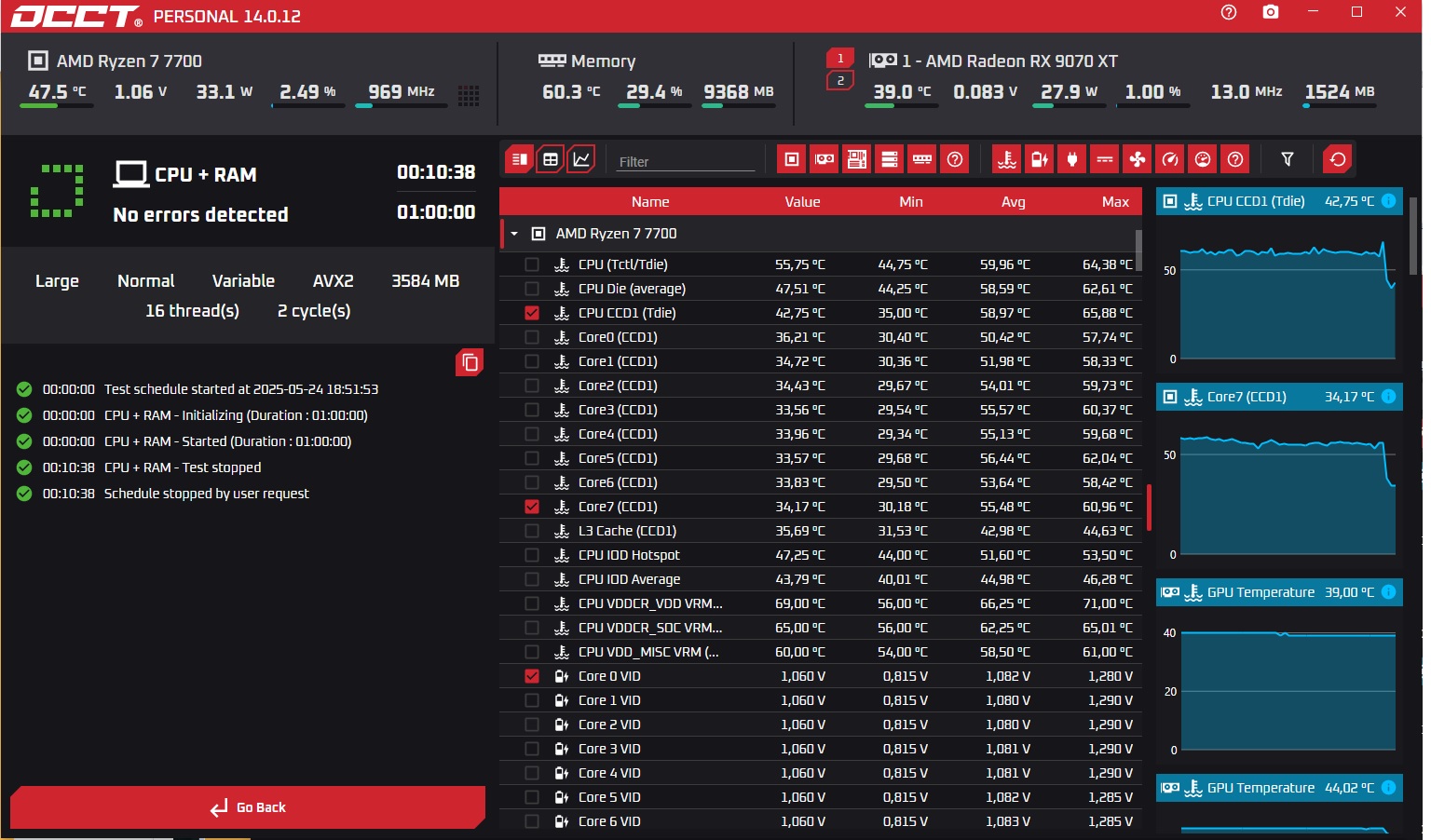Filter sensors by voltage battery icon
Viewport: 1431px width, 840px height.
coord(1040,159)
